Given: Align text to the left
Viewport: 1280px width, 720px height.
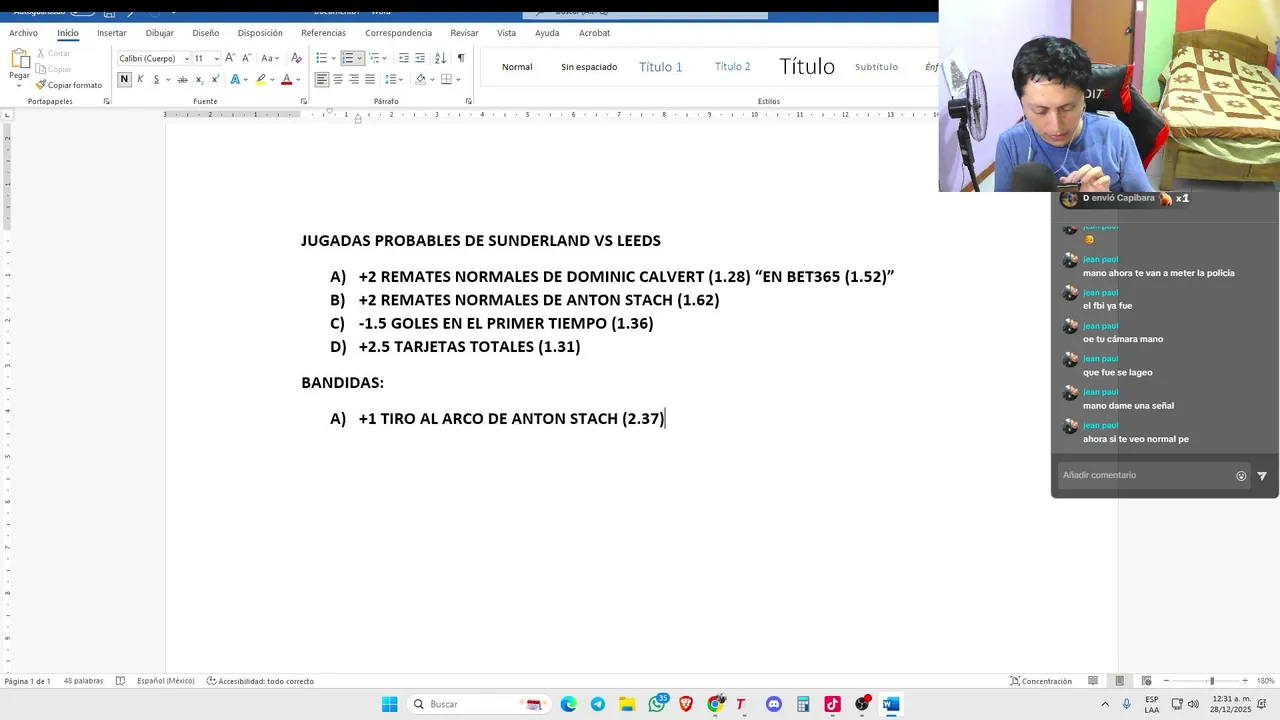Looking at the screenshot, I should pyautogui.click(x=322, y=79).
